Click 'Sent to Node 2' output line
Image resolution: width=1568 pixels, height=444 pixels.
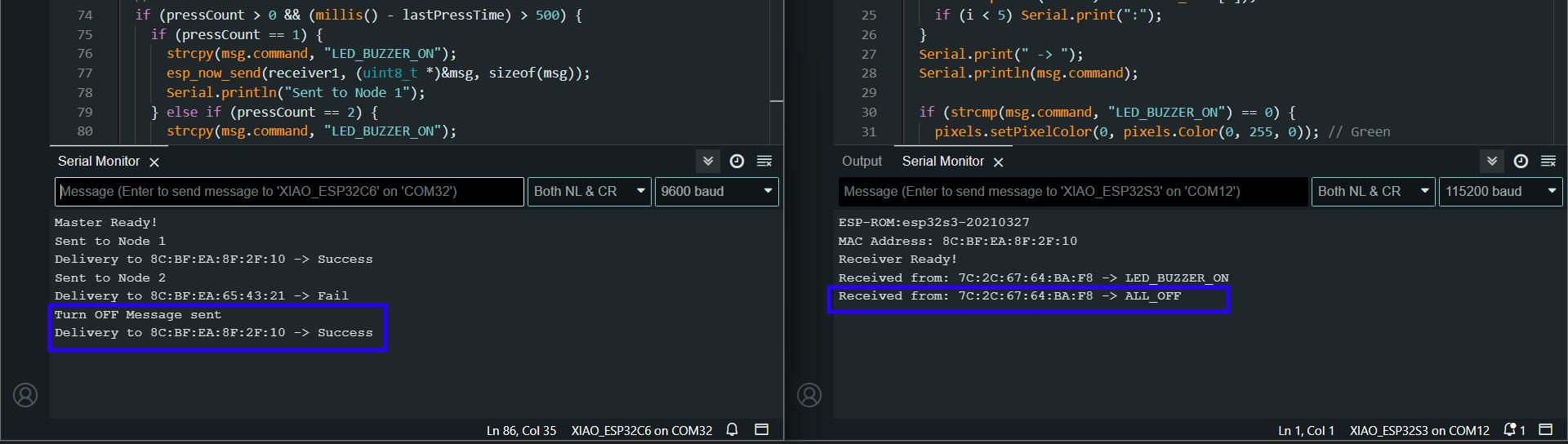tap(109, 277)
